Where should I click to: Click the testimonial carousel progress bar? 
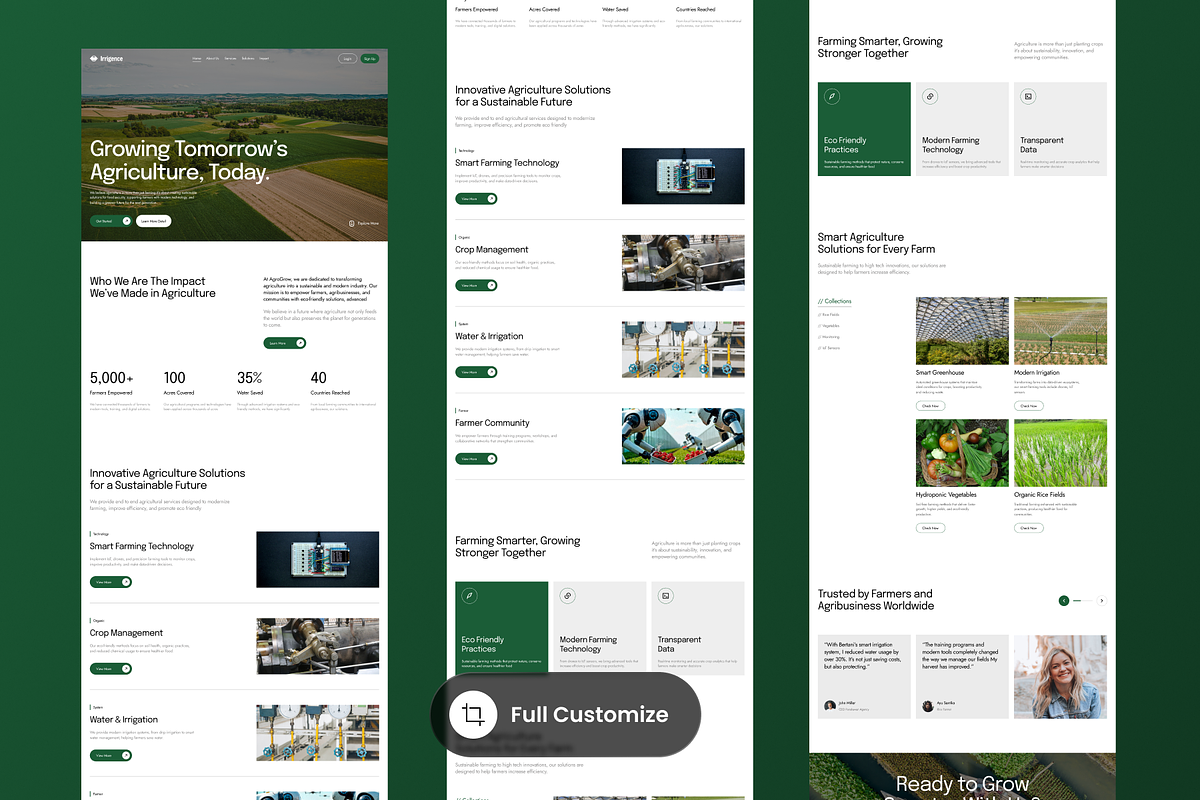click(1083, 601)
